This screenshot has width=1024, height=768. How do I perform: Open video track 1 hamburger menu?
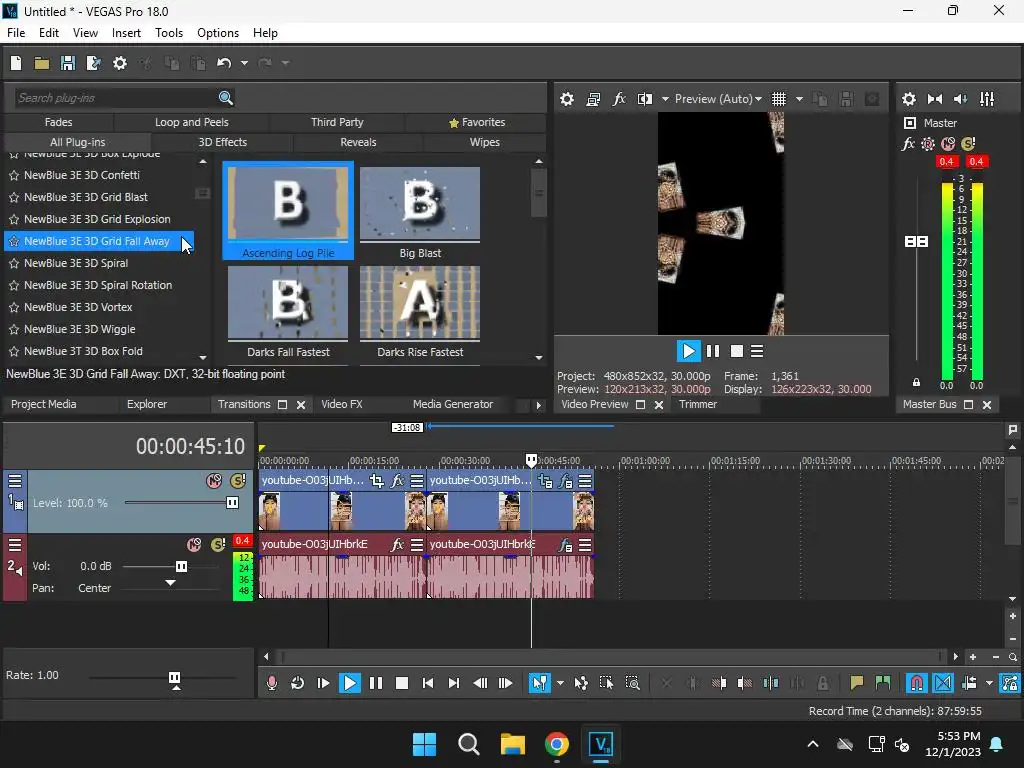[x=15, y=481]
